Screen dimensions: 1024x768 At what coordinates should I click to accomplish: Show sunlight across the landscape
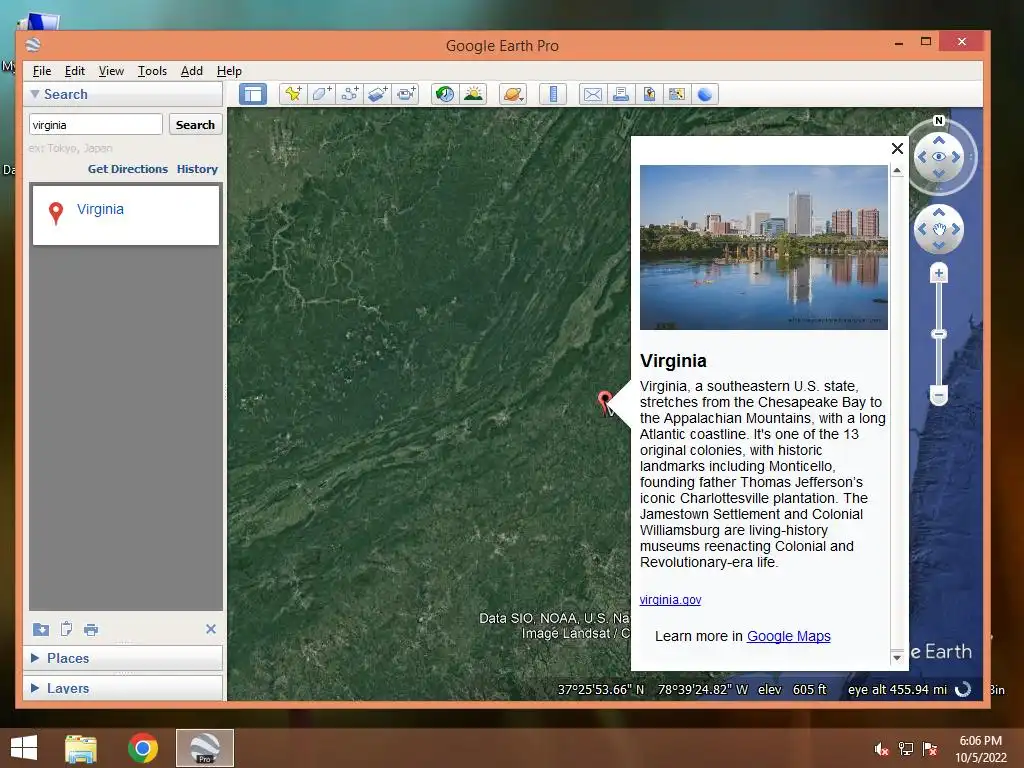coord(473,94)
